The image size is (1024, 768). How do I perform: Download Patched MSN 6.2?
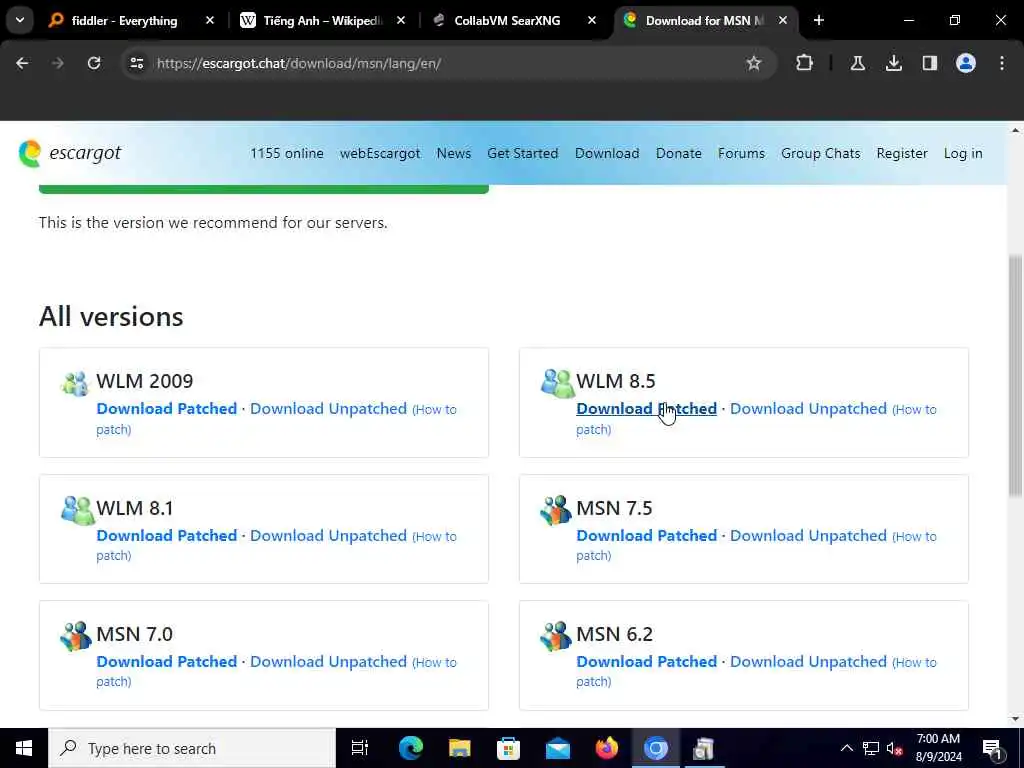[x=647, y=662]
